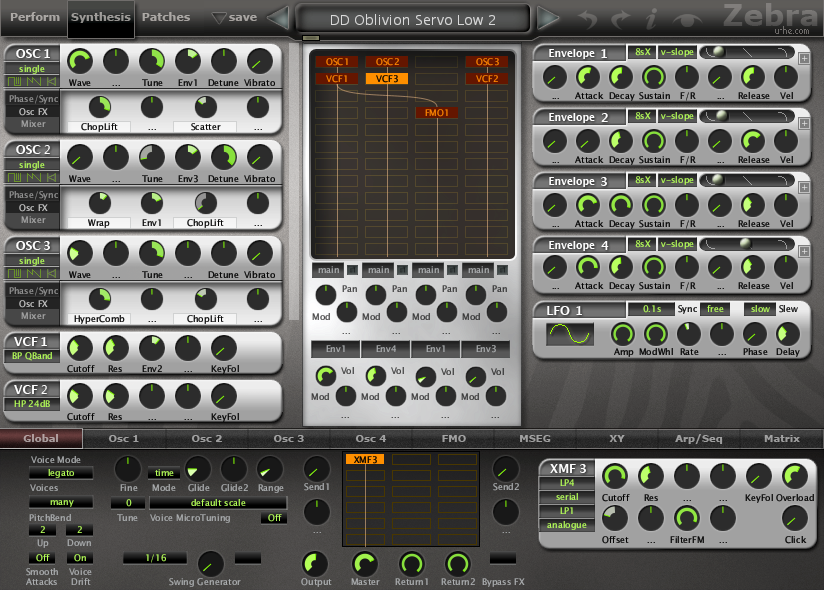The height and width of the screenshot is (590, 824).
Task: Click the Output knob
Action: tap(315, 564)
